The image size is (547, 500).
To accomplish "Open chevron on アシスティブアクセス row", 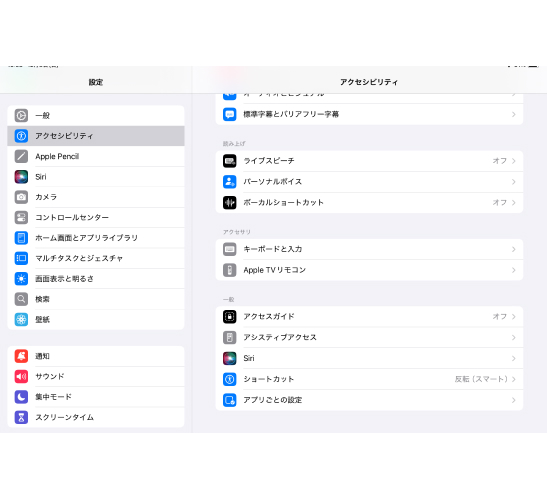I will point(514,337).
